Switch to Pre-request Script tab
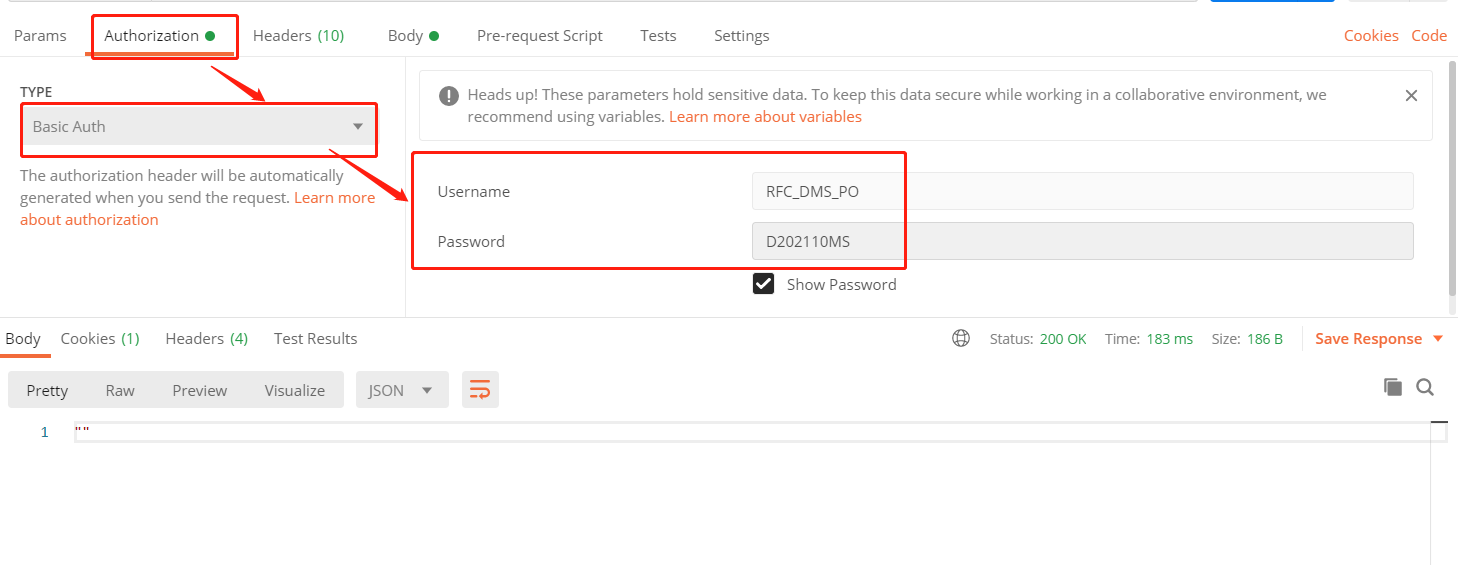1458x565 pixels. click(539, 36)
